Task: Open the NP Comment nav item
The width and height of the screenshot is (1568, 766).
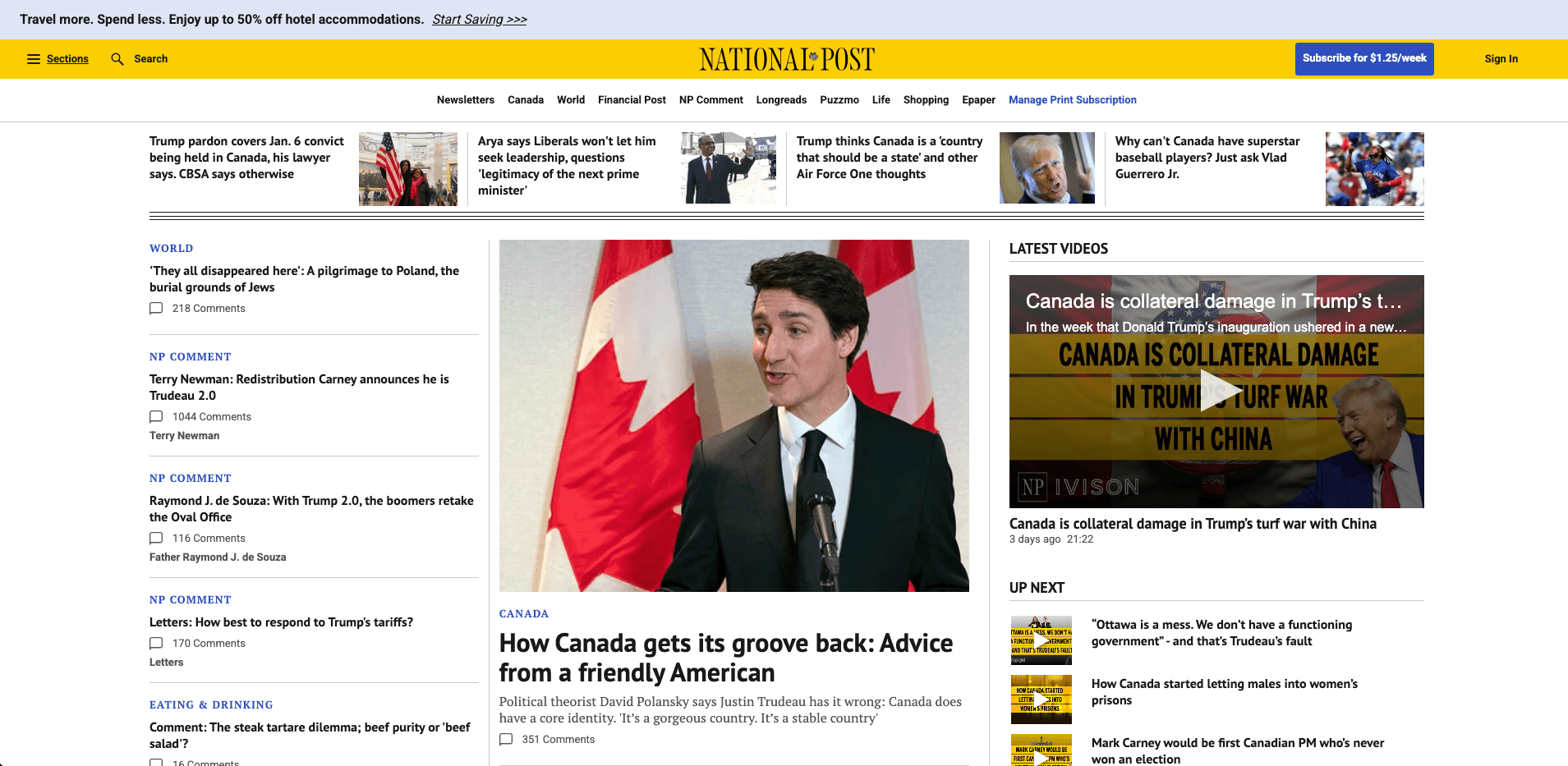Action: 710,100
